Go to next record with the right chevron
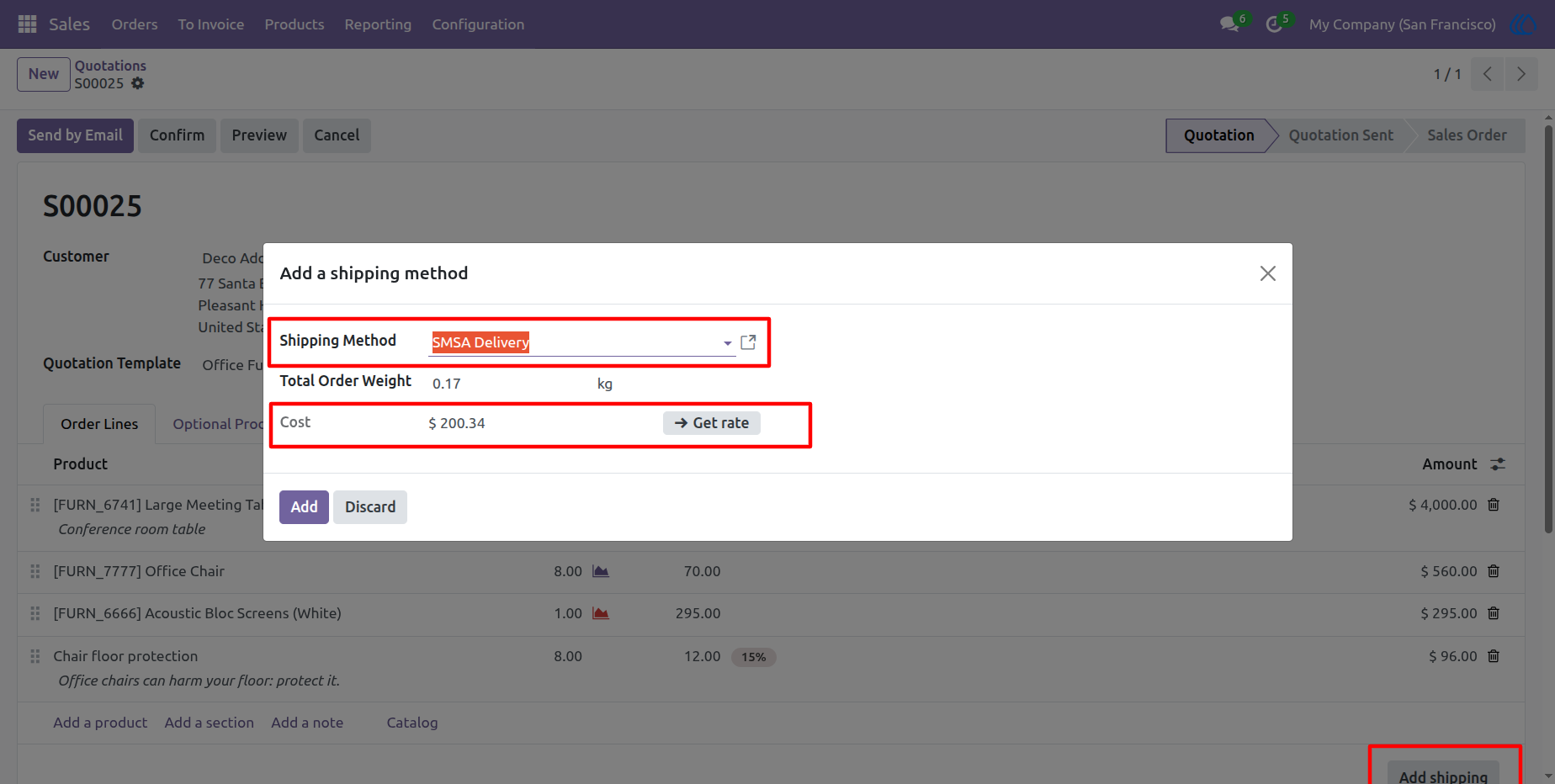Screen dimensions: 1555x784 pyautogui.click(x=1521, y=74)
